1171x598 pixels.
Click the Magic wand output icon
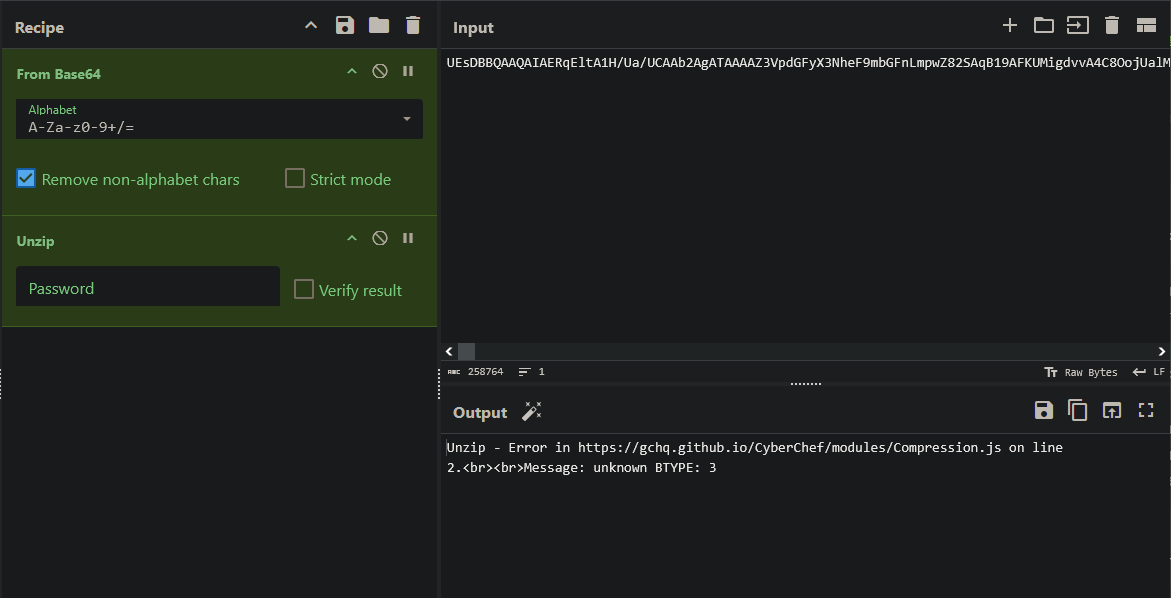532,411
